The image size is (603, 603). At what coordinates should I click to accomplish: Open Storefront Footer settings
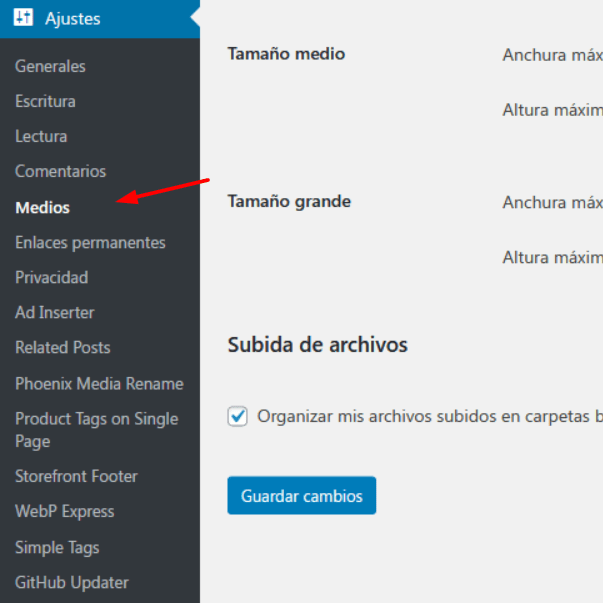(76, 476)
